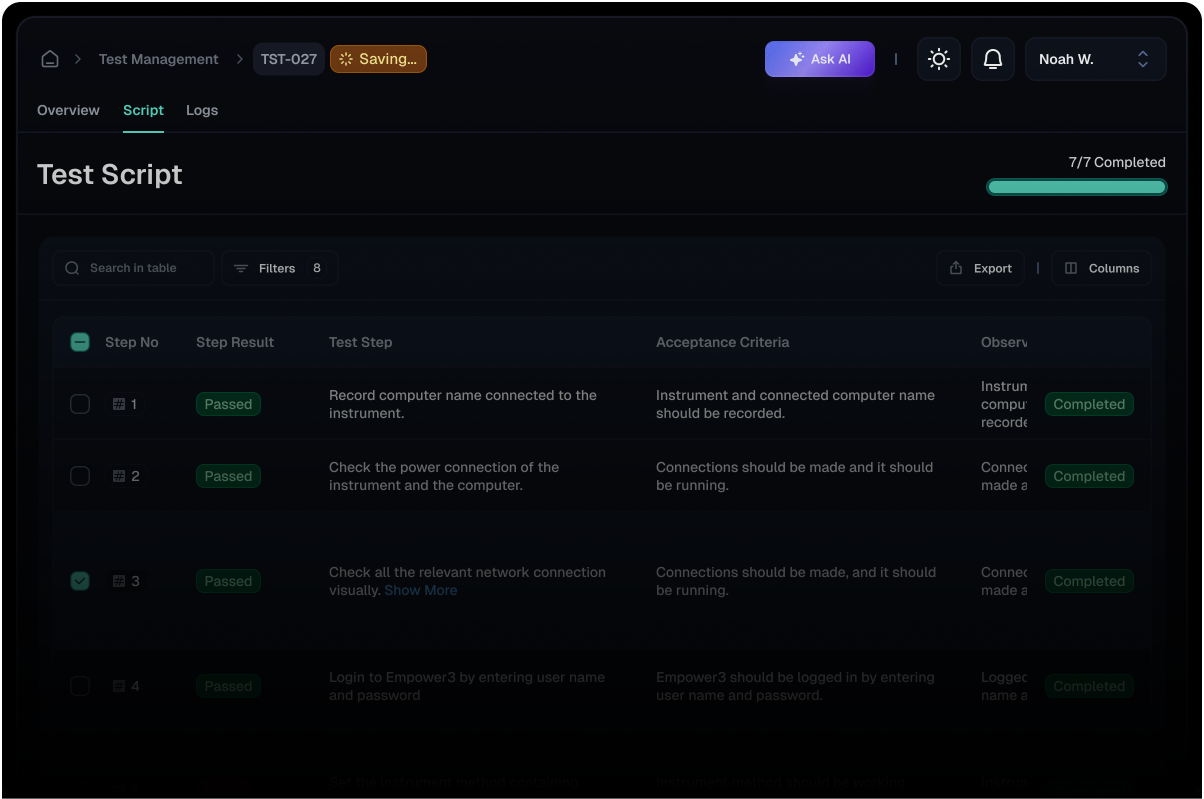This screenshot has width=1204, height=799.
Task: Select the checkbox for step 1
Action: coord(79,404)
